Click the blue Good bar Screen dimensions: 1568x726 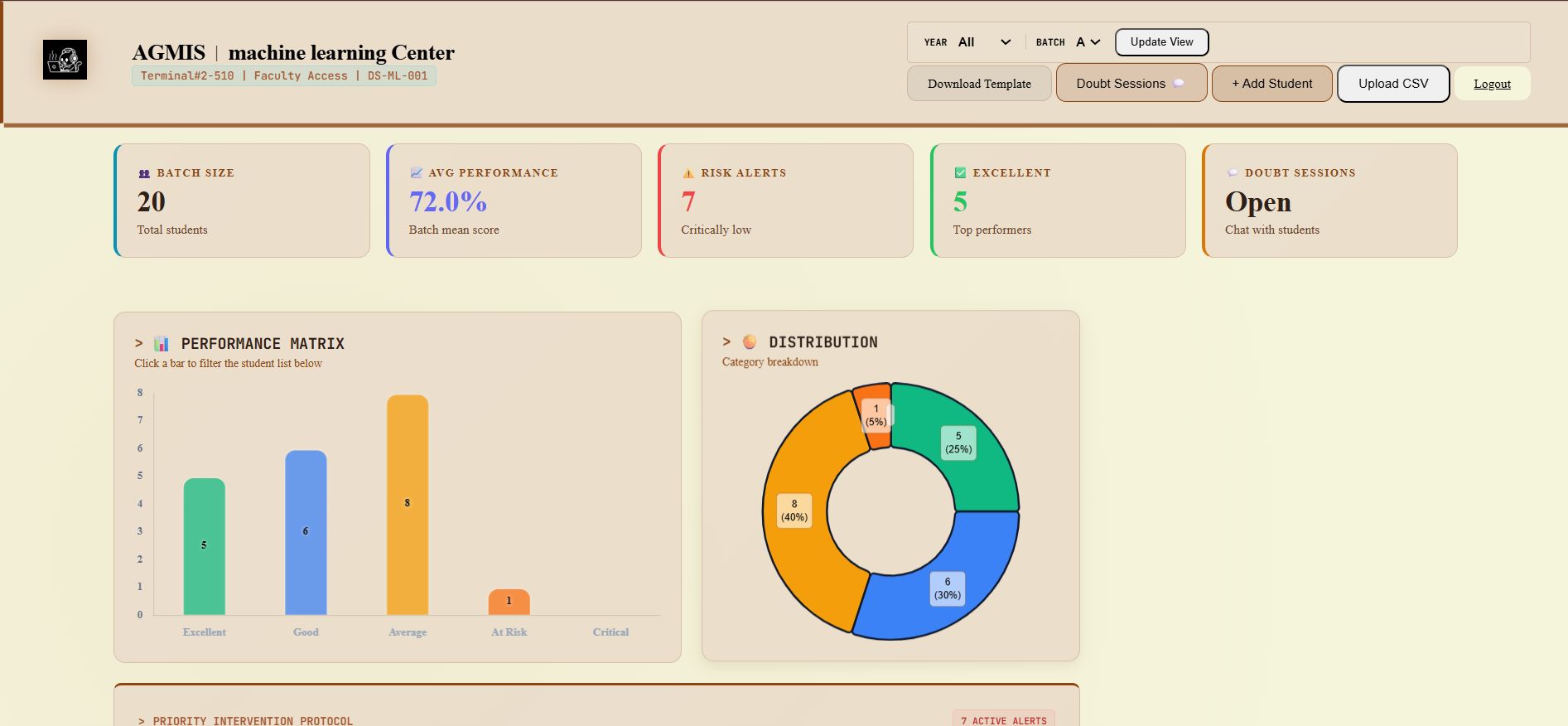(x=306, y=533)
